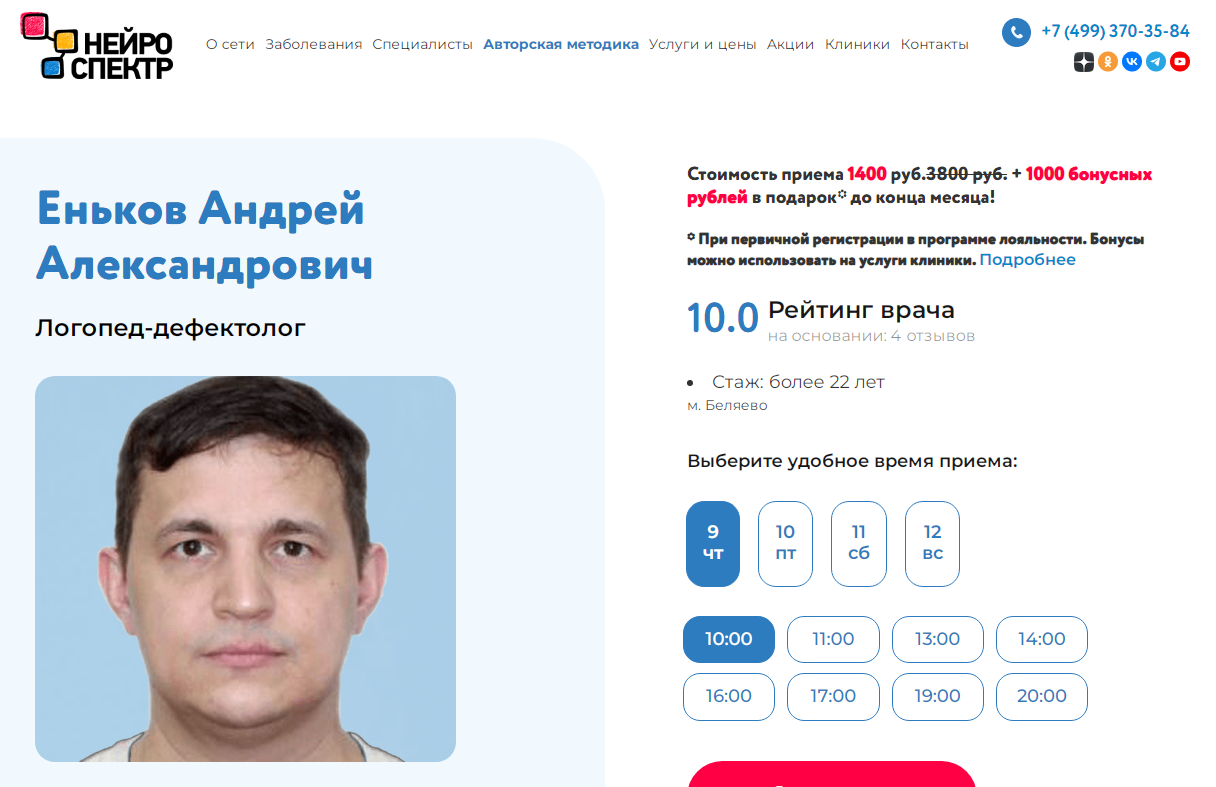Open the Авторская методика menu item
Screen dimensions: 1216x787
pos(561,44)
